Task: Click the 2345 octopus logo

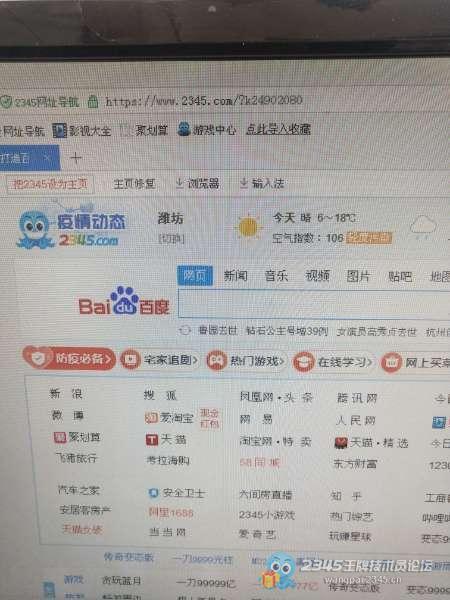Action: [34, 229]
